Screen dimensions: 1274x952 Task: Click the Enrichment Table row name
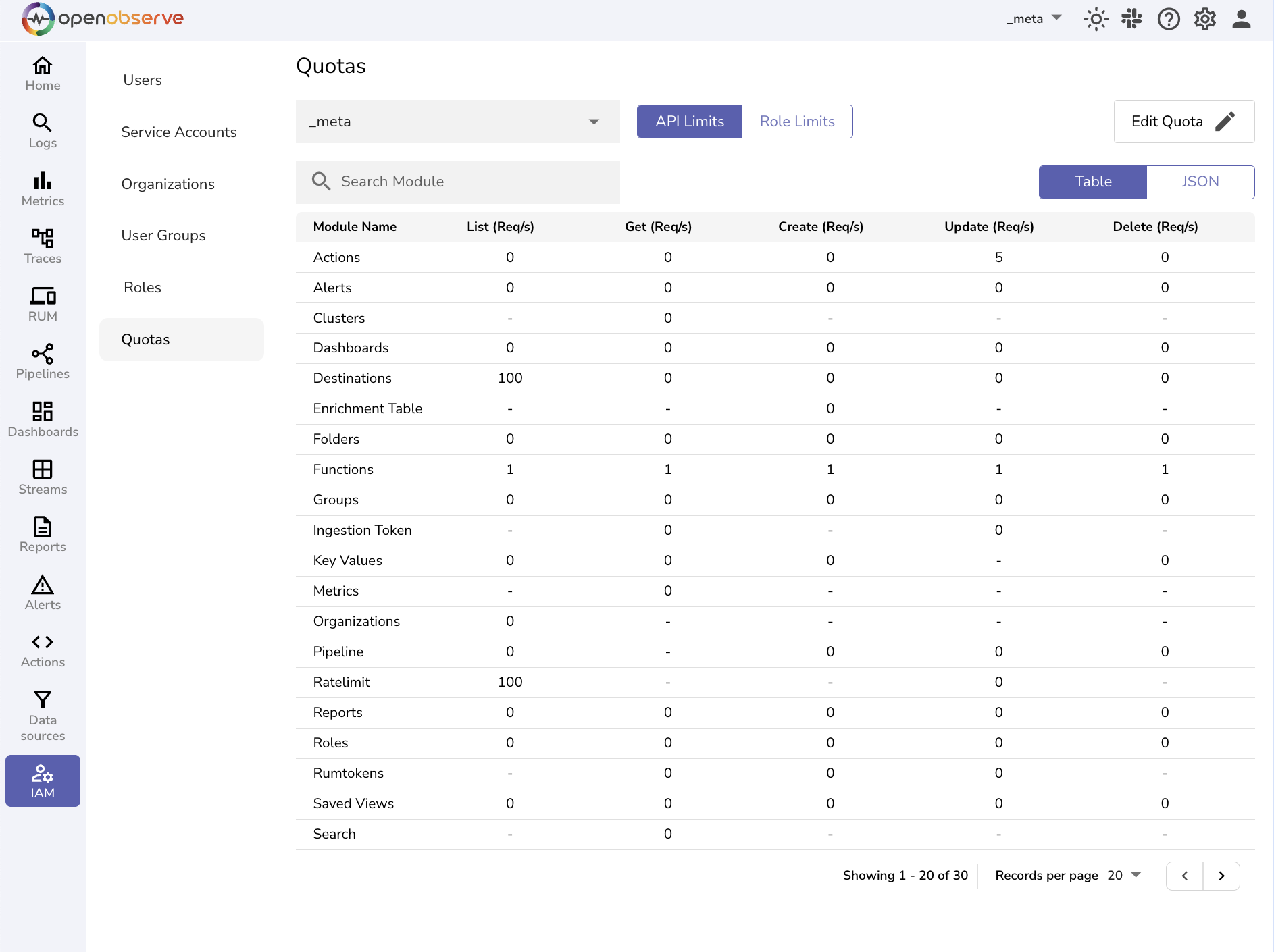click(367, 408)
